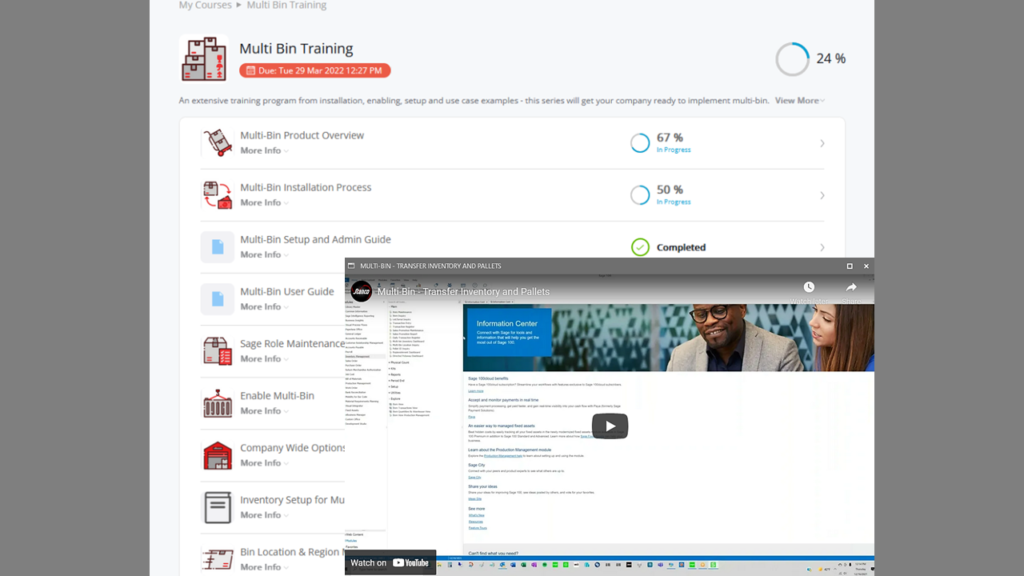Image resolution: width=1024 pixels, height=576 pixels.
Task: Click the Watch Later clock icon on the video
Action: pyautogui.click(x=808, y=287)
